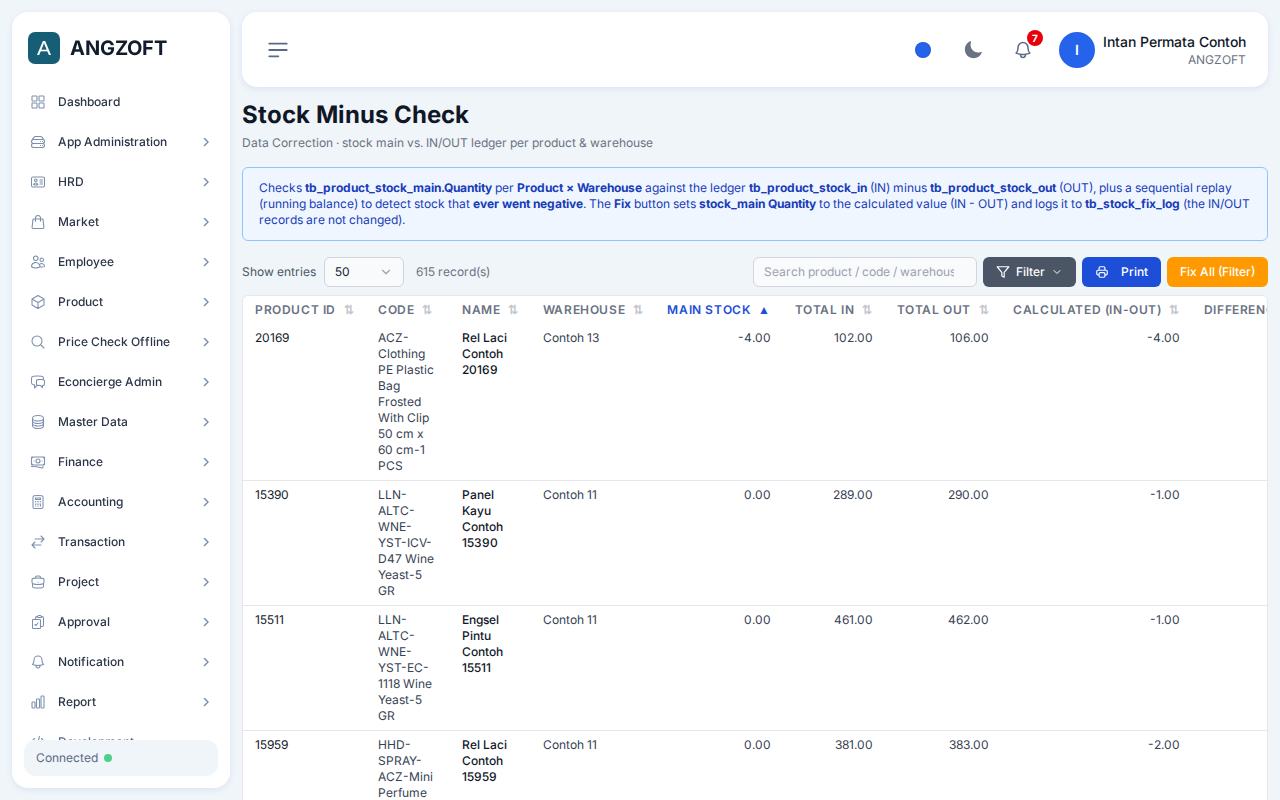Click 'Engsel Pintu Contoh 15511' name
Image resolution: width=1280 pixels, height=800 pixels.
[x=483, y=644]
